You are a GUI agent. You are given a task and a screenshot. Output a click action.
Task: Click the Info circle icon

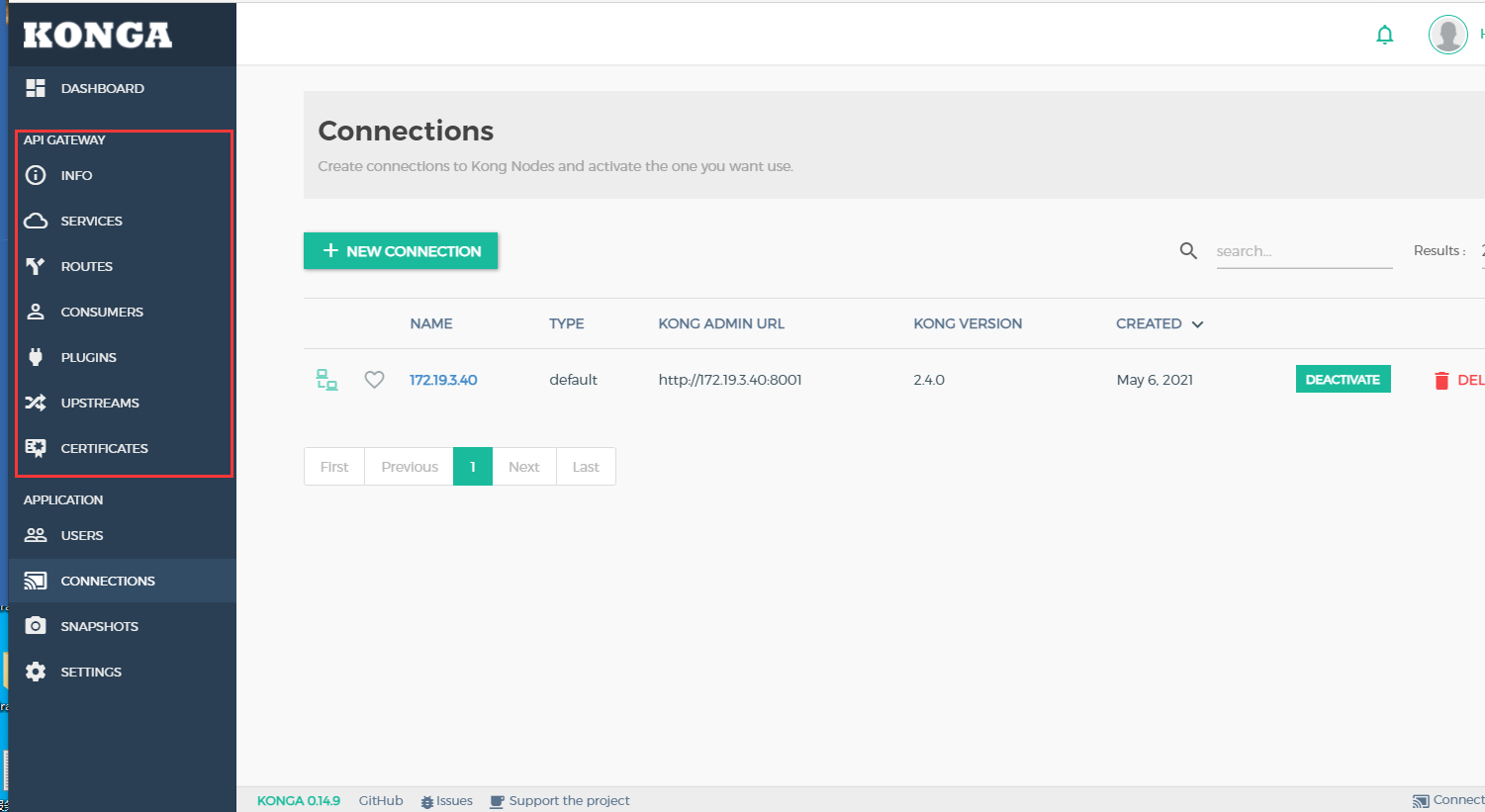click(36, 175)
